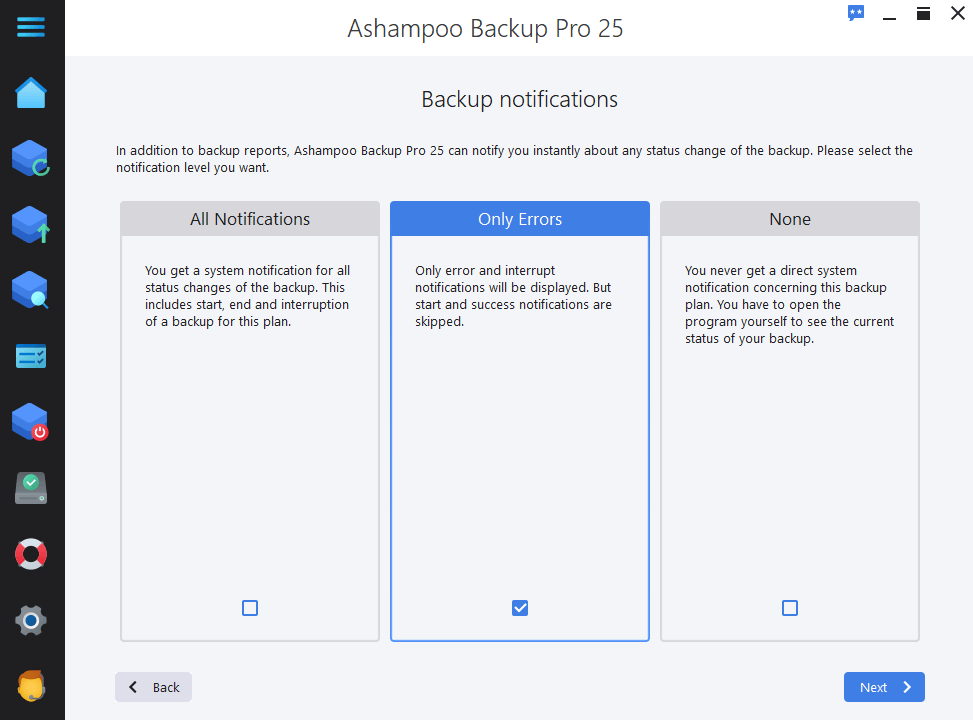This screenshot has width=973, height=720.
Task: Open the backup plans sync icon
Action: point(31,158)
